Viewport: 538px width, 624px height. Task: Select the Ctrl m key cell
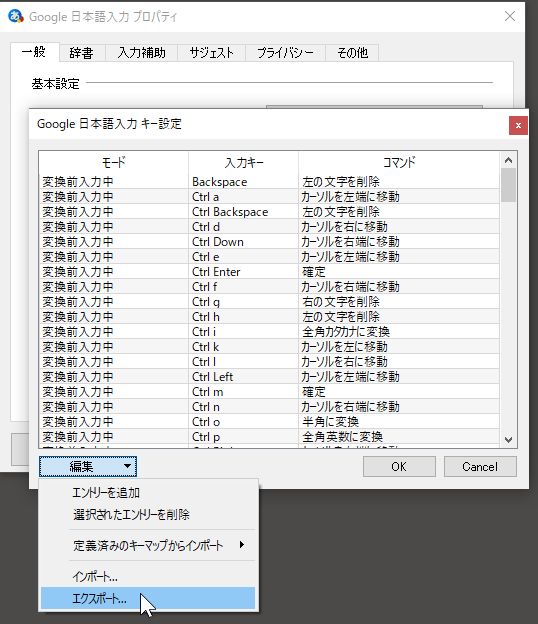(244, 392)
